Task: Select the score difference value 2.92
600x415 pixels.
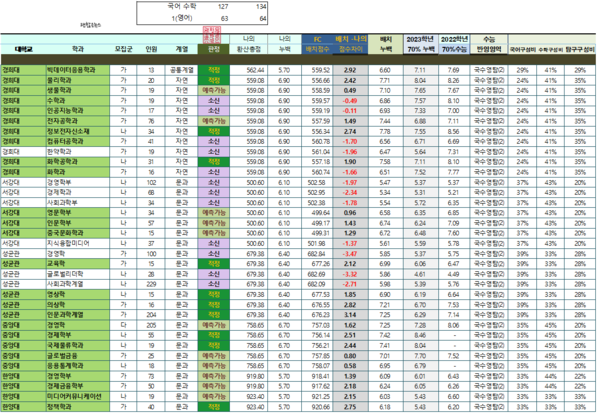Action: [x=350, y=70]
